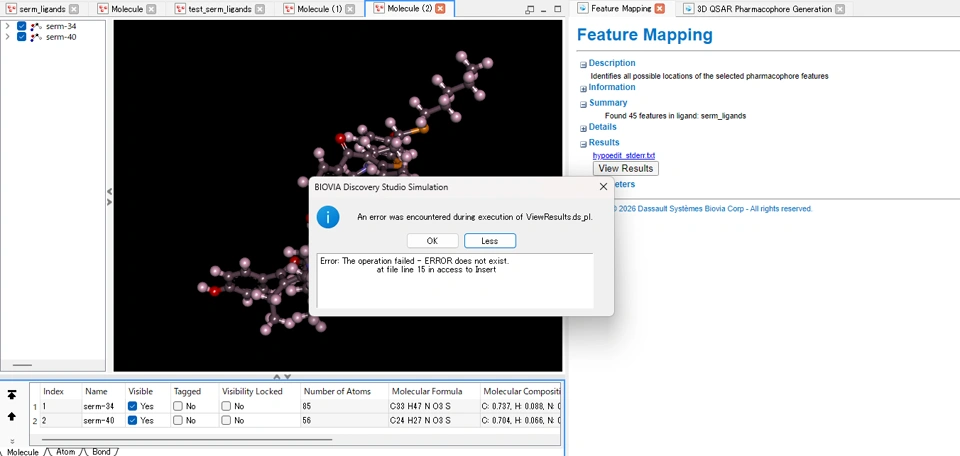Close the serm_ligands tab
This screenshot has width=960, height=456.
pos(73,9)
